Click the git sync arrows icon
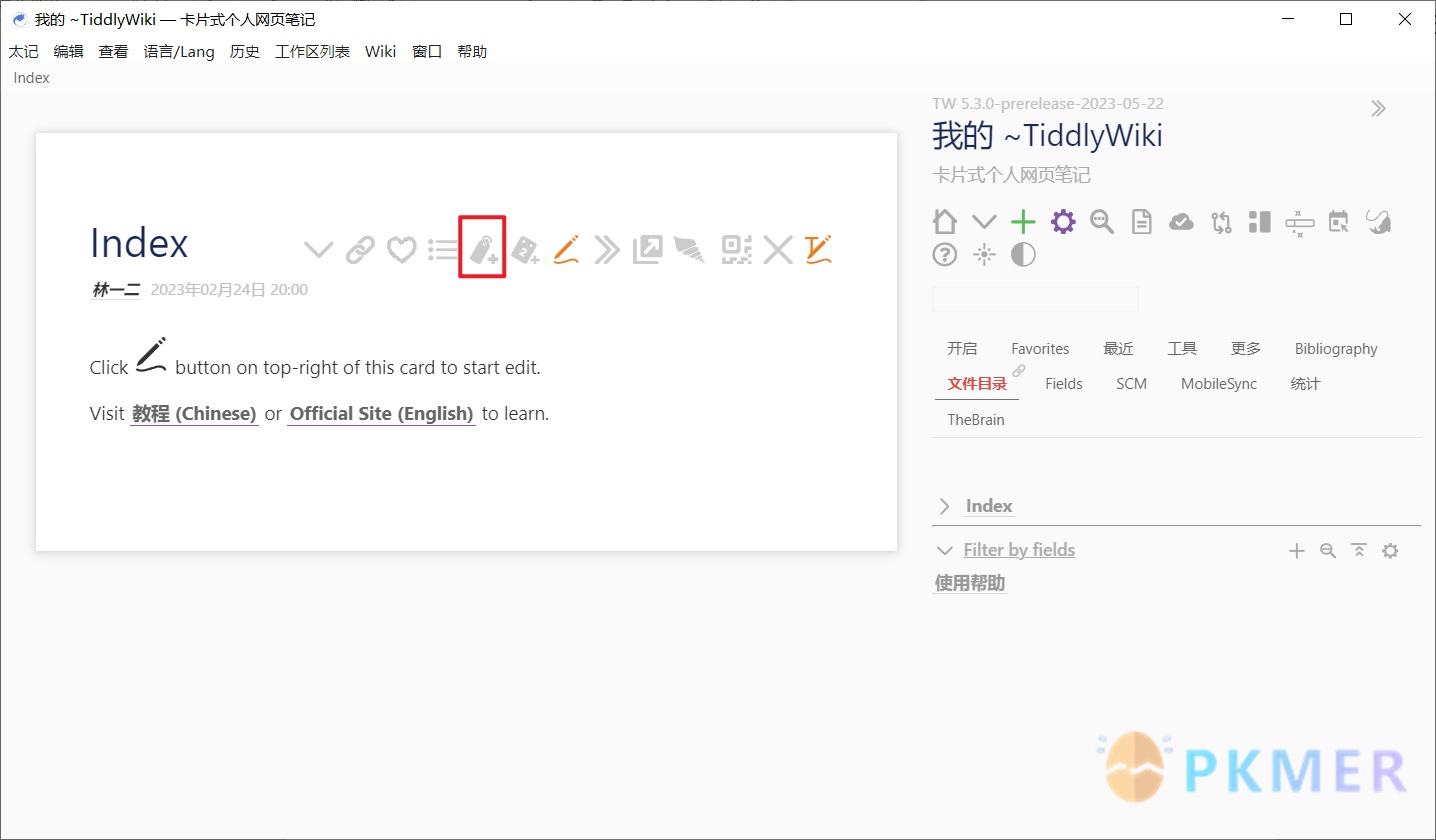1436x840 pixels. [1221, 221]
